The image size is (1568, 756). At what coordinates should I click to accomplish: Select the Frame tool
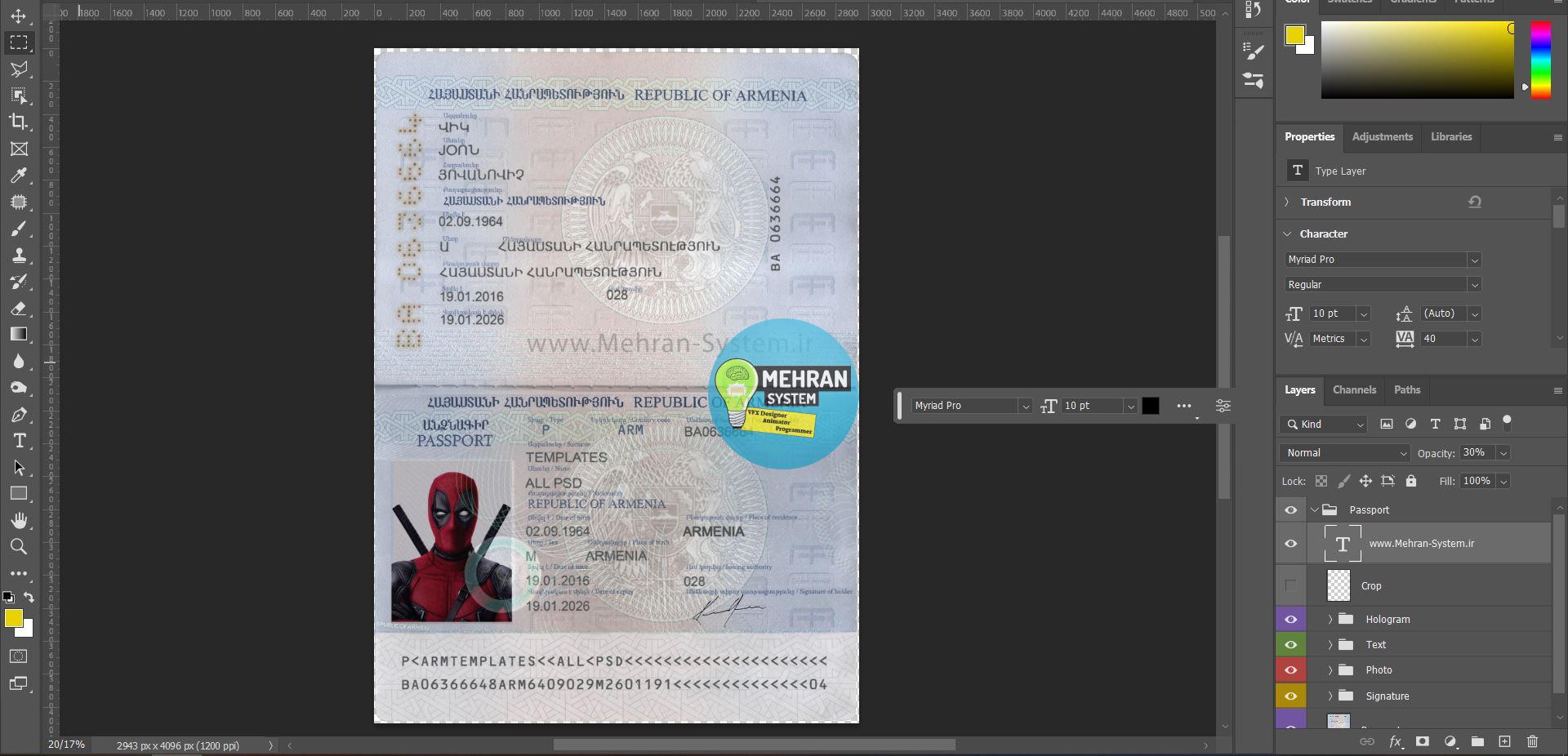click(19, 149)
